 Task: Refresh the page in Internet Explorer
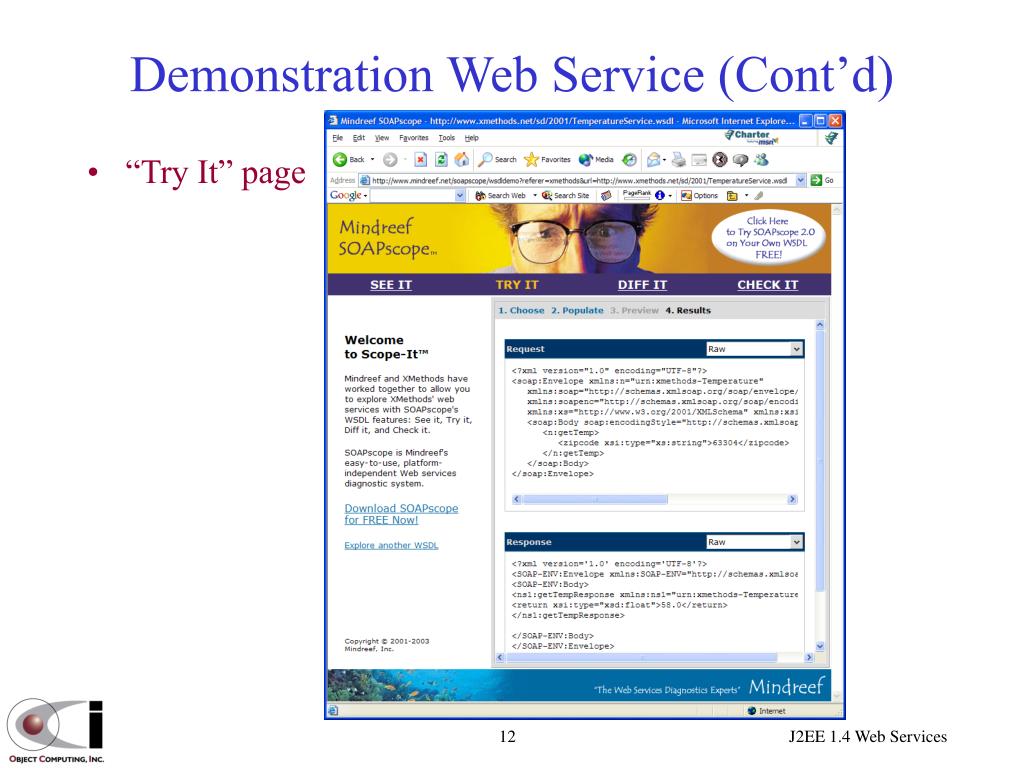441,159
